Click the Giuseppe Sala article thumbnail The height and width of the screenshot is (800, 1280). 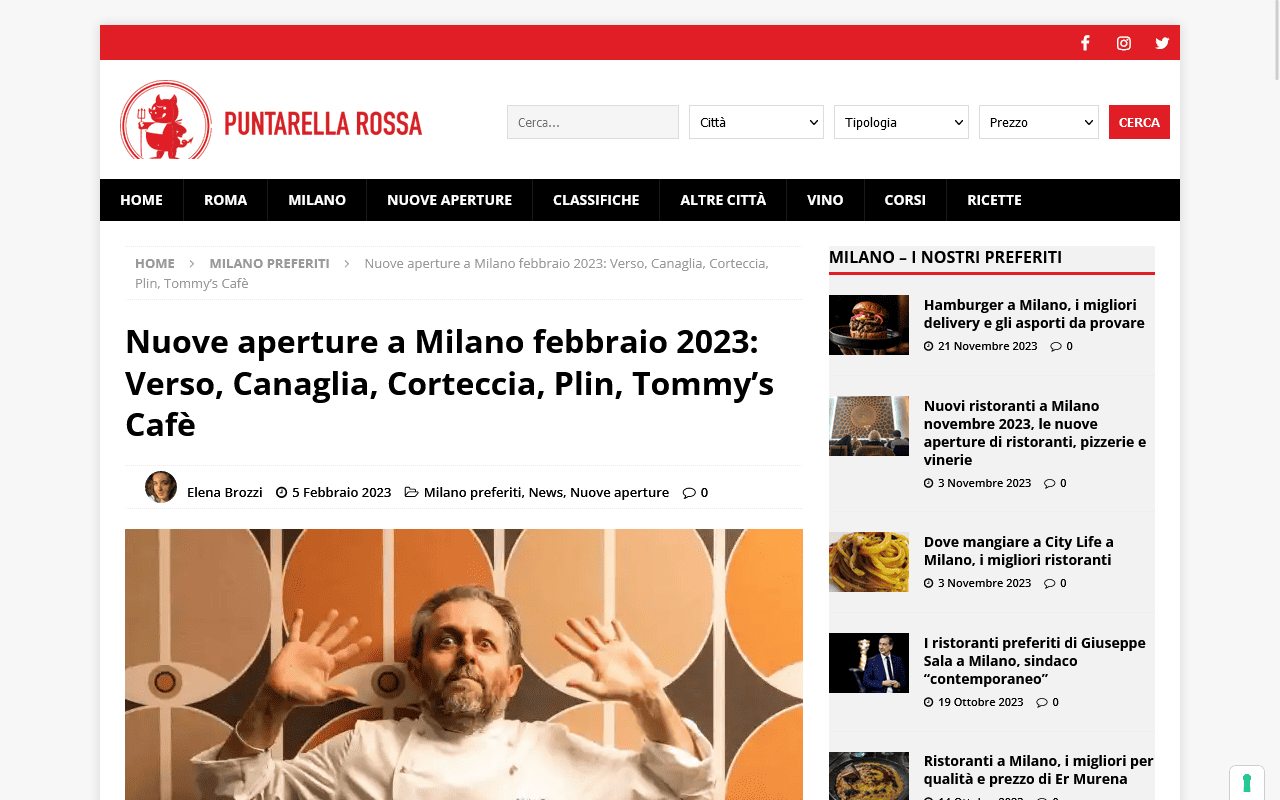[869, 663]
